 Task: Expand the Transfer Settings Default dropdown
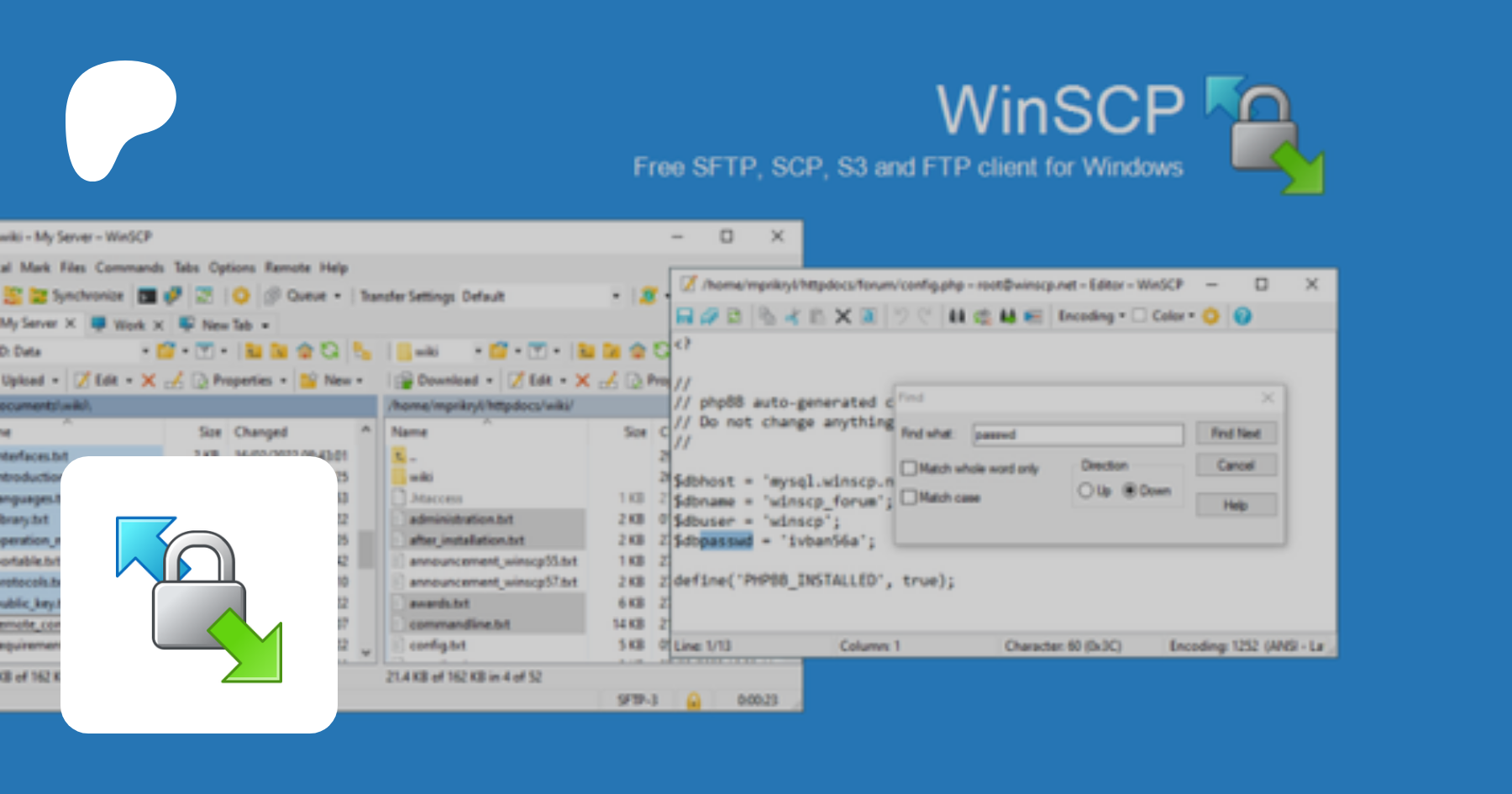616,296
